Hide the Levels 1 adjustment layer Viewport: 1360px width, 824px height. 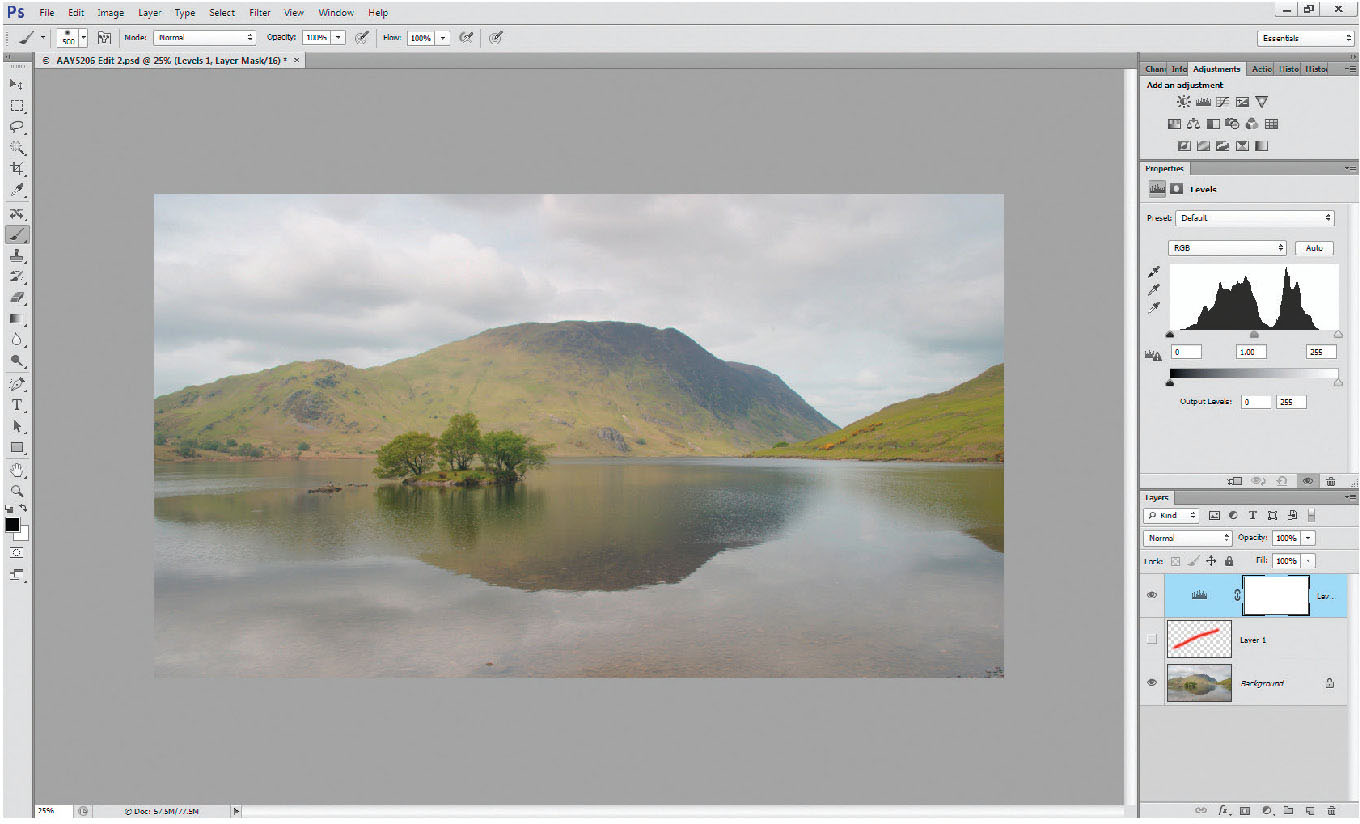[1151, 595]
